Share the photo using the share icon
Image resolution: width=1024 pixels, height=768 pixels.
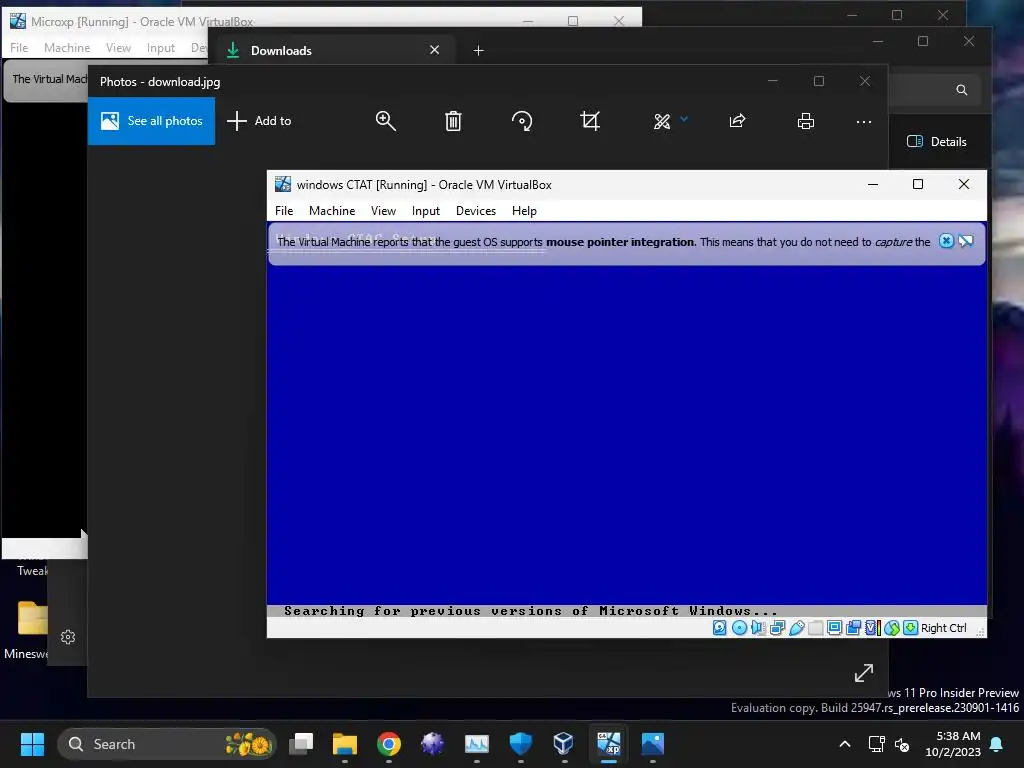pyautogui.click(x=737, y=121)
